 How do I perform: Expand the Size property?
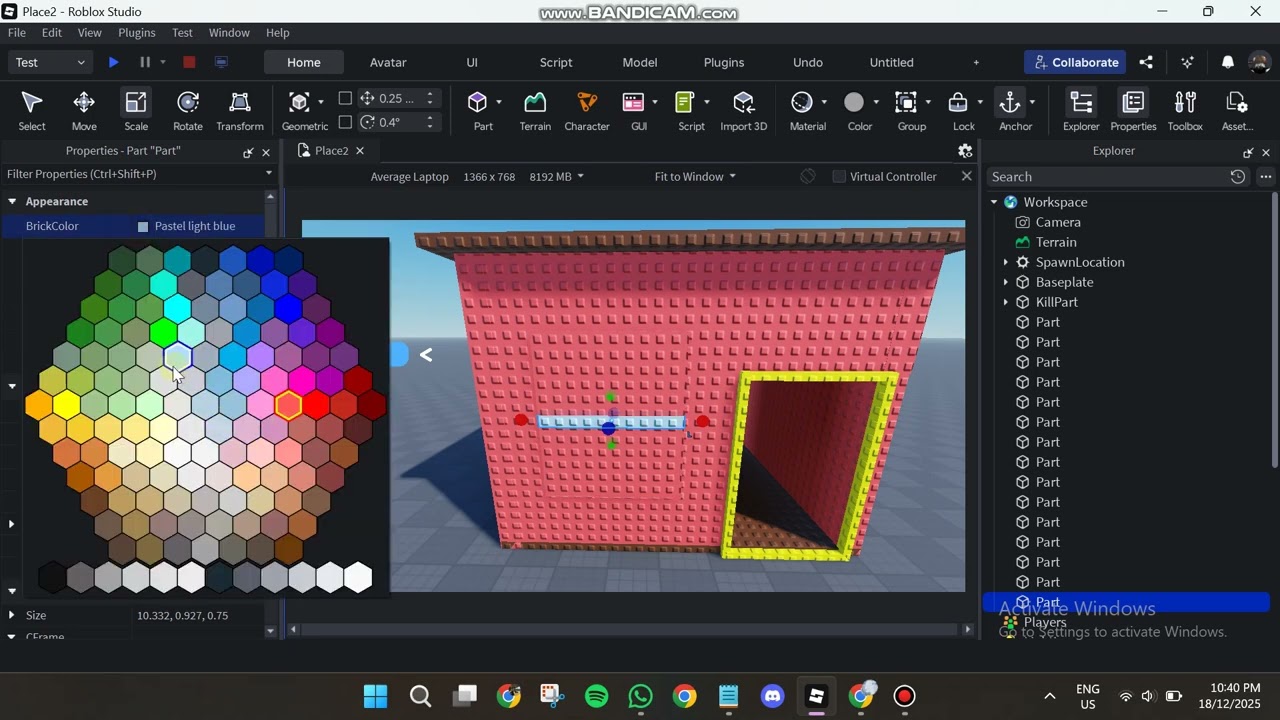point(12,615)
